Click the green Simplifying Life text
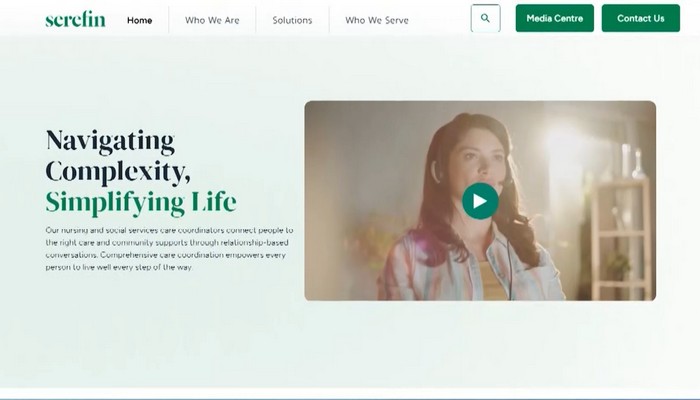This screenshot has height=400, width=700. (141, 202)
